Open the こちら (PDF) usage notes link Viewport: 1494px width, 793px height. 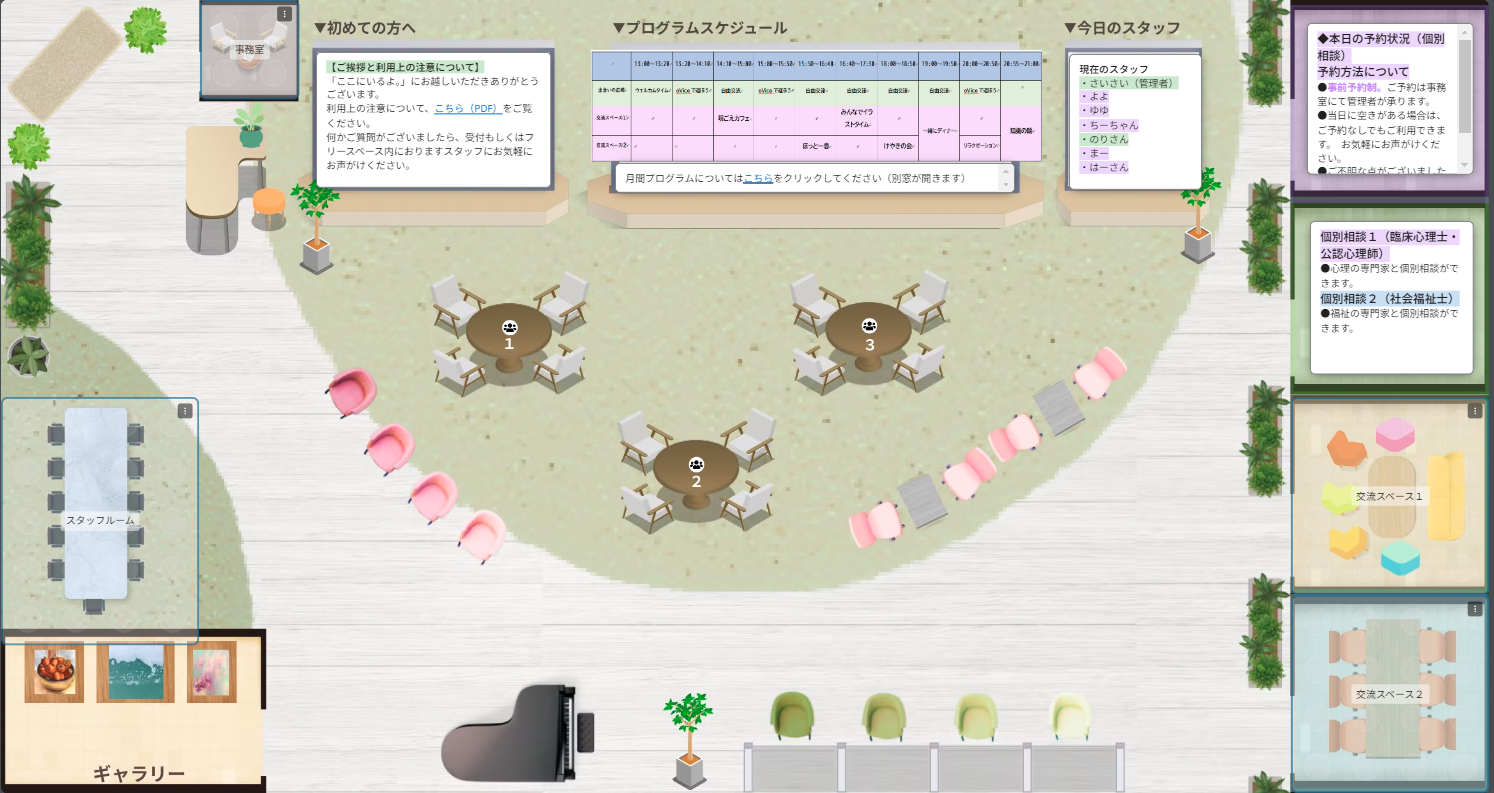468,108
